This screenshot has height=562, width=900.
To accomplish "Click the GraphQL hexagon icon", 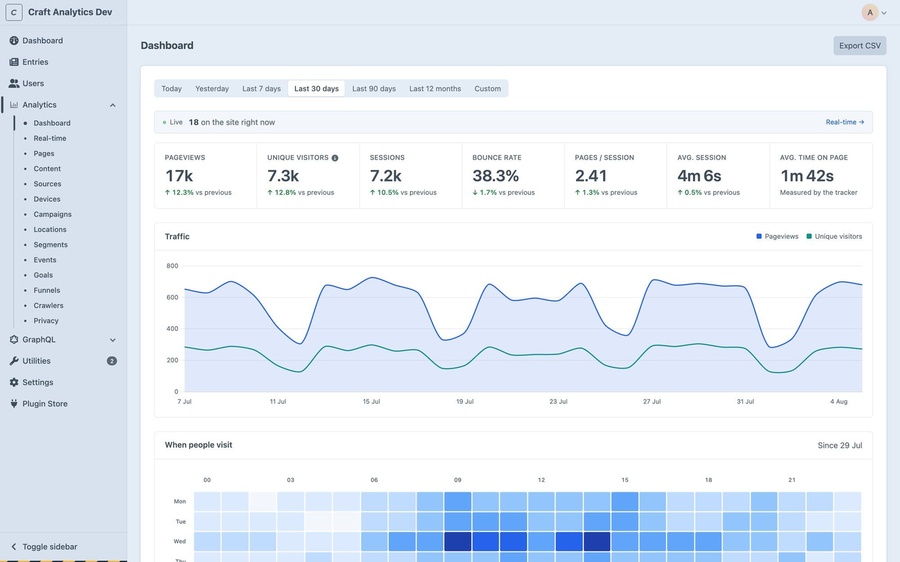I will pos(14,340).
